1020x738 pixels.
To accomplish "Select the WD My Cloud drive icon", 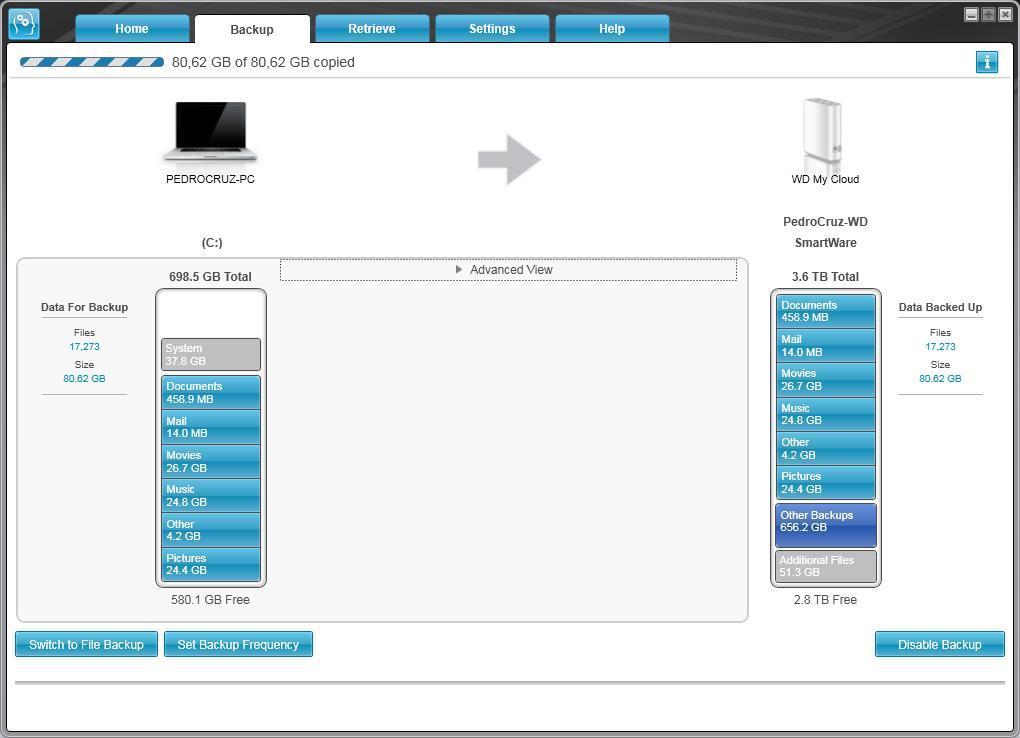I will pyautogui.click(x=823, y=133).
